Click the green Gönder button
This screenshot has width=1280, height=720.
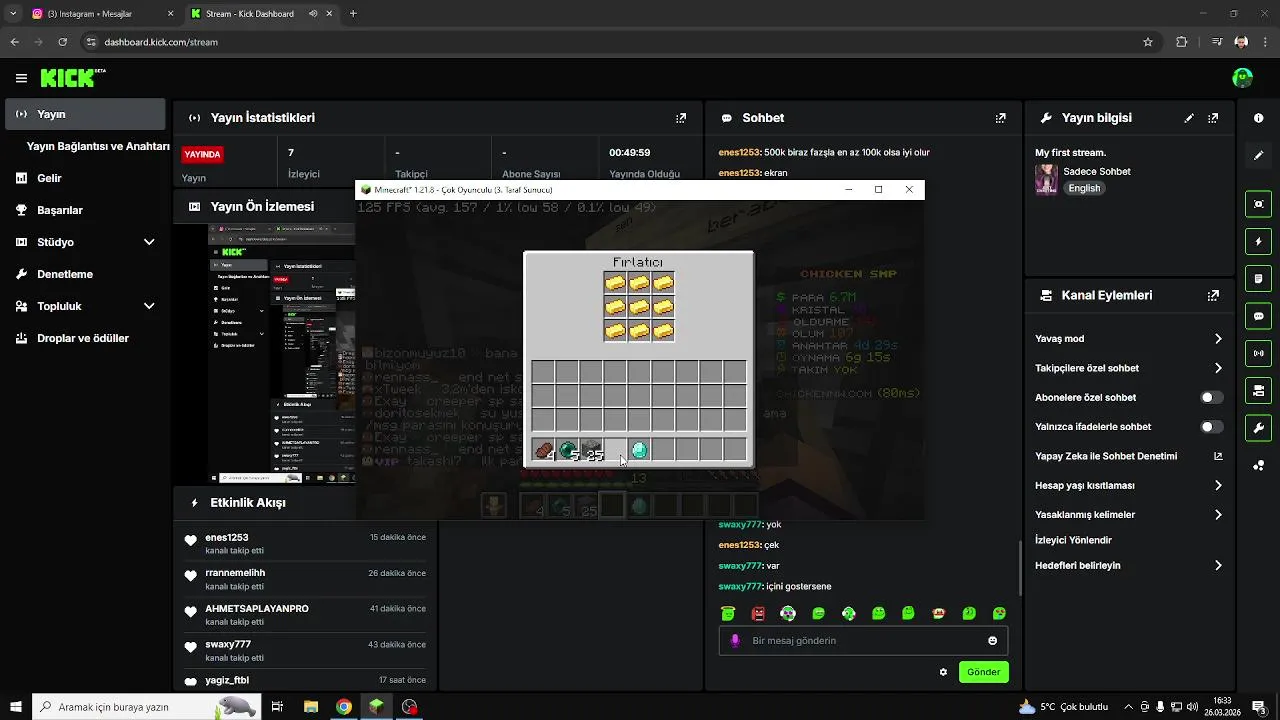pos(983,672)
